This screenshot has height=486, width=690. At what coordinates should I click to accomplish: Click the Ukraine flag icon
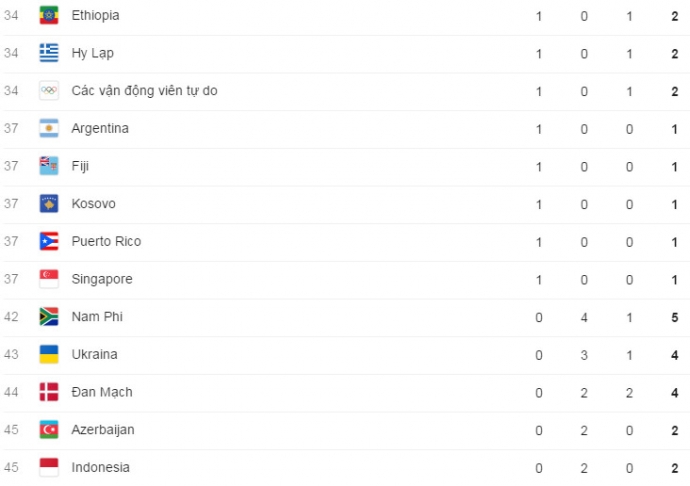(x=48, y=354)
